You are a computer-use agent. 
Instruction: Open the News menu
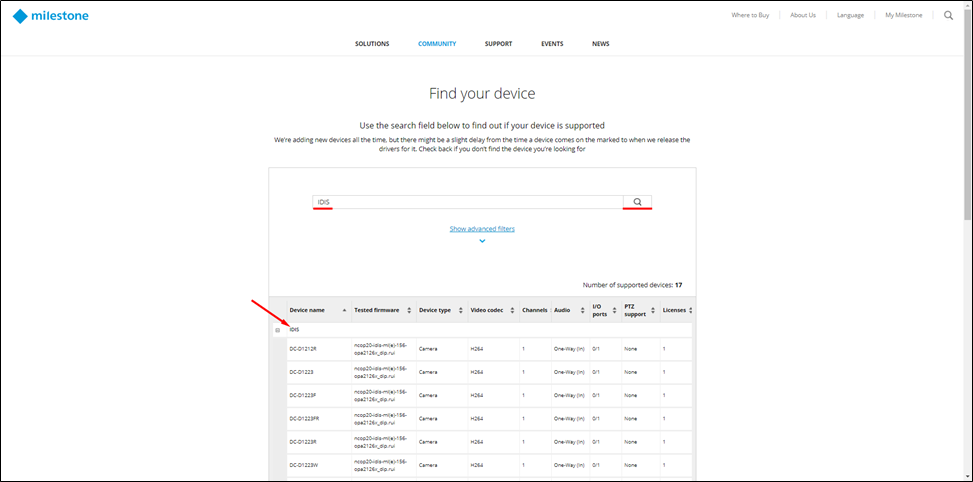pos(601,44)
